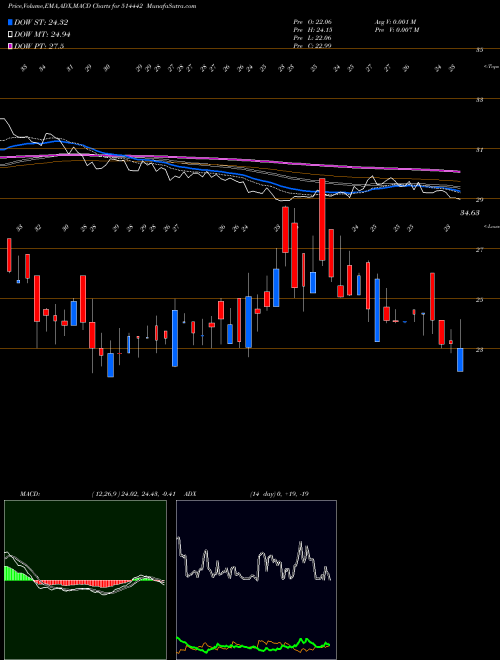Click the 'Pre L: 22.06' low value
Screen dimensions: 500x660
(313, 38)
